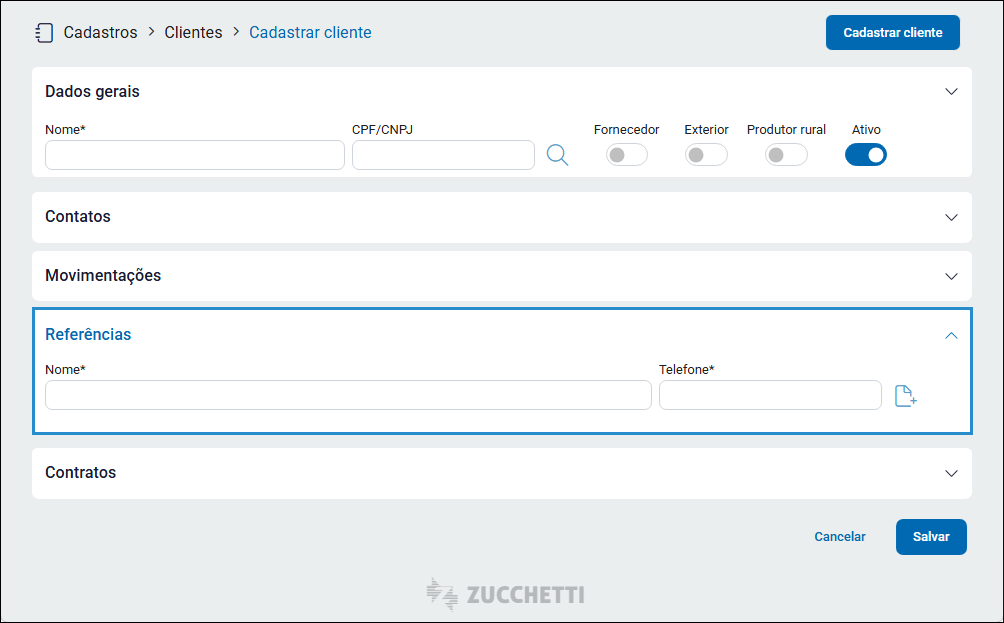Click the Zucchetti logo in footer

pyautogui.click(x=505, y=594)
